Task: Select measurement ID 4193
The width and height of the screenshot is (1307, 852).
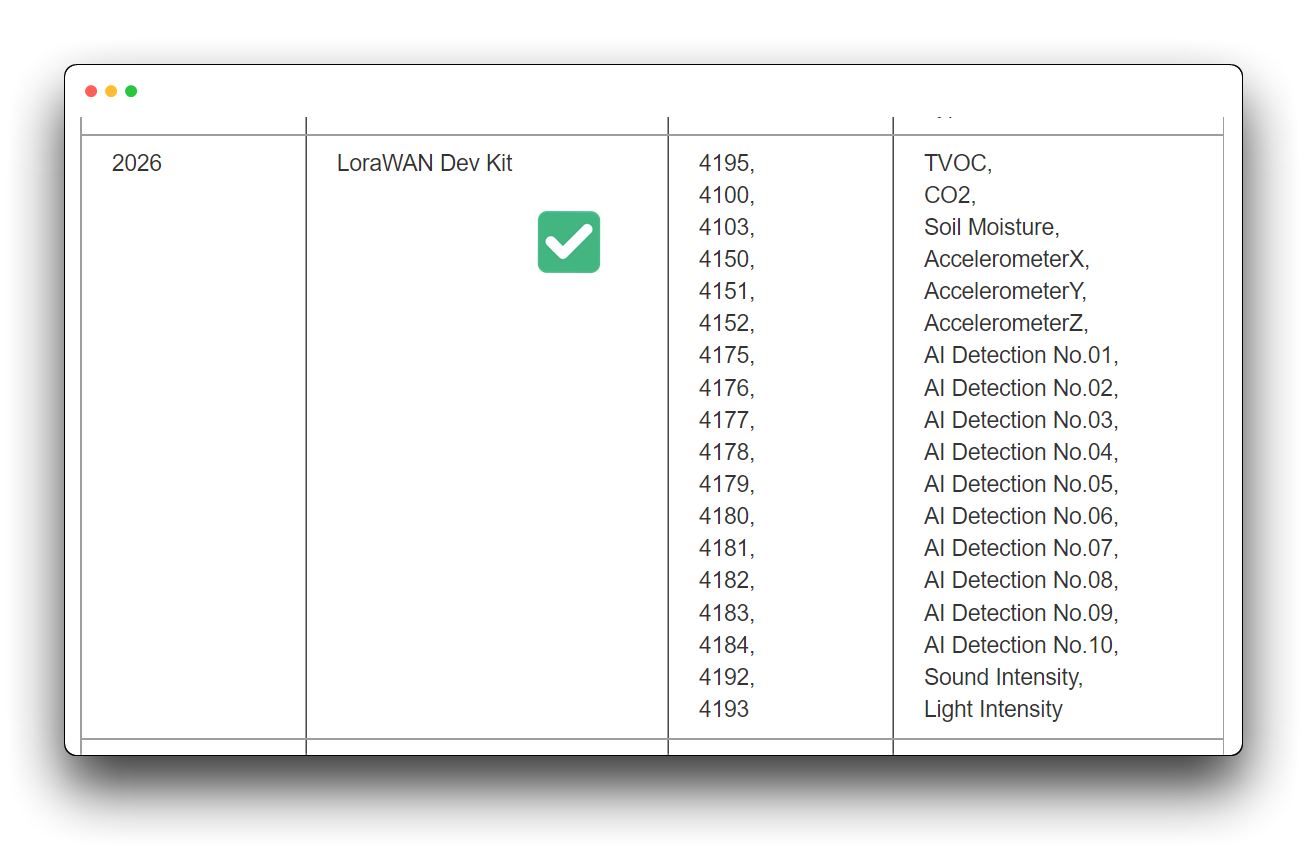Action: pyautogui.click(x=724, y=709)
